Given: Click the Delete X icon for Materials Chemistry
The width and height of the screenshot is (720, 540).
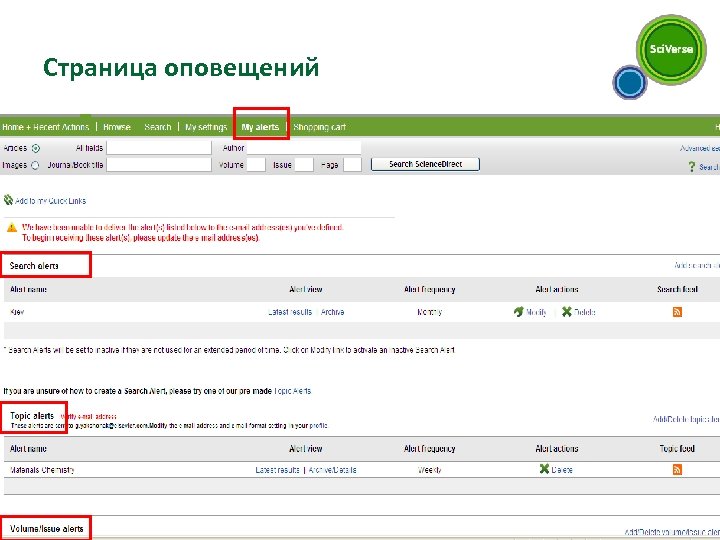Looking at the screenshot, I should point(544,469).
